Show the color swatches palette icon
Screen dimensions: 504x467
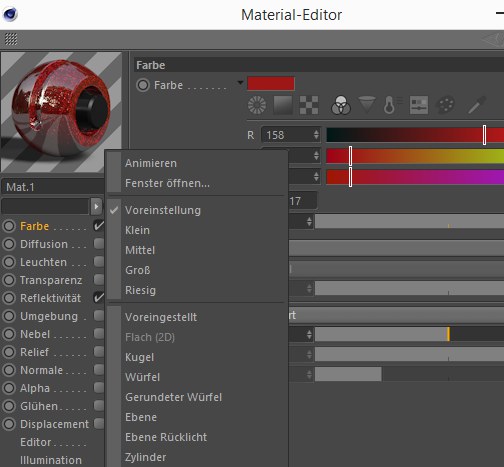click(x=445, y=105)
